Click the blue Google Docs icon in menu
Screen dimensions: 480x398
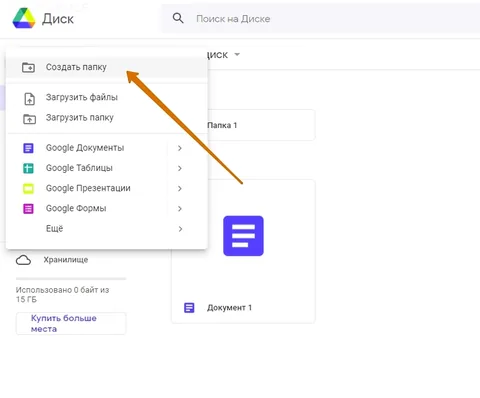pos(28,148)
